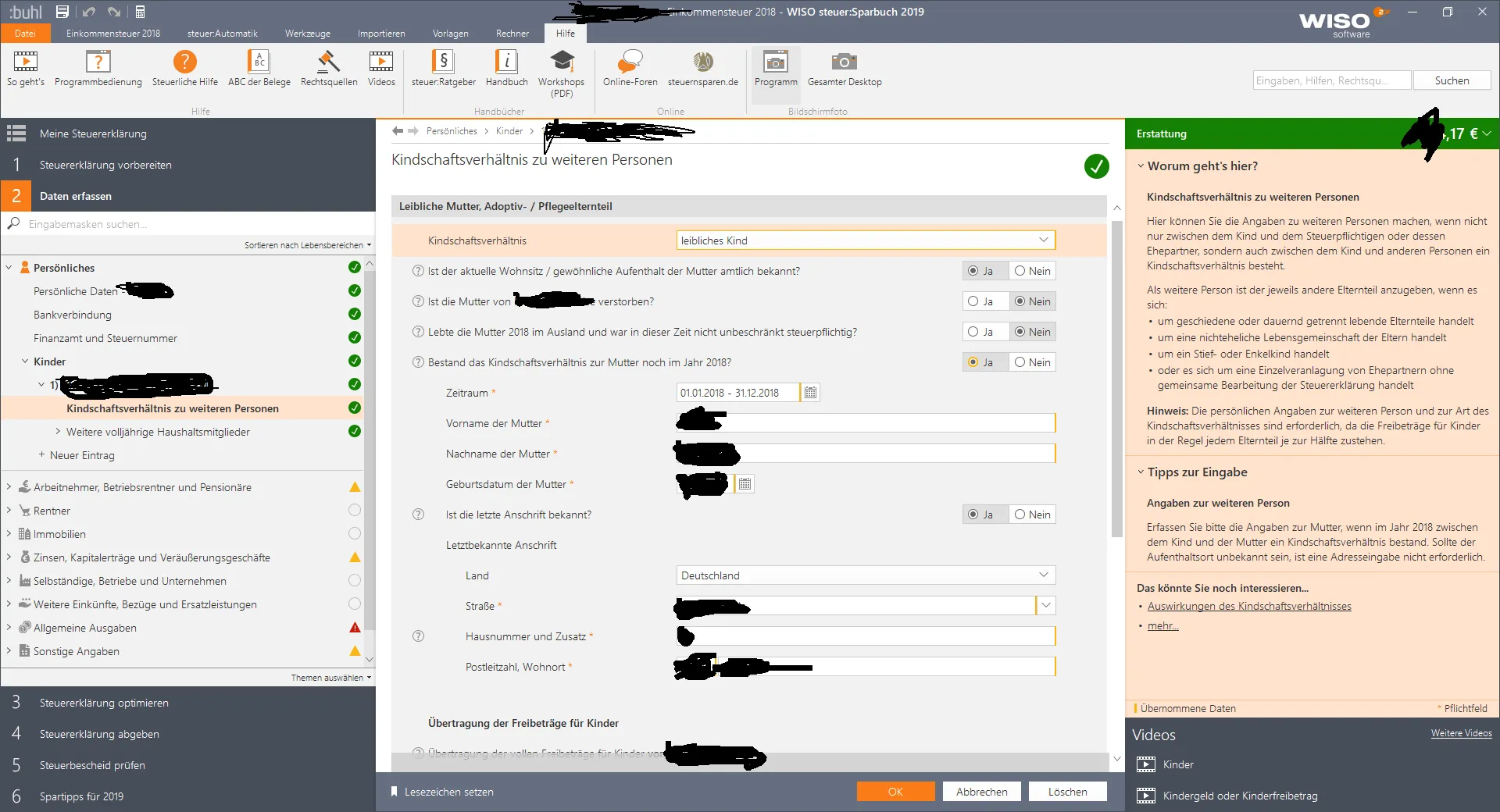
Task: Click the Rechtsquellen gavel icon
Action: pyautogui.click(x=328, y=62)
